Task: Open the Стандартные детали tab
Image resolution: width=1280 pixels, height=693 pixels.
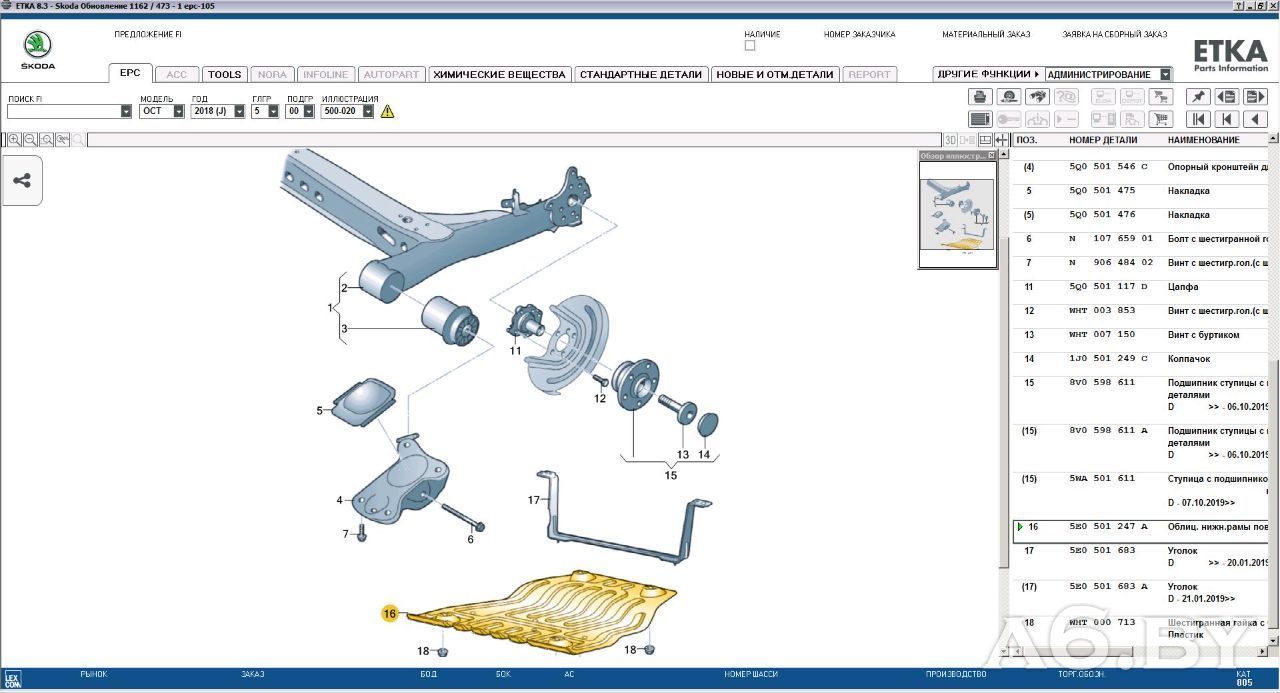Action: coord(641,74)
